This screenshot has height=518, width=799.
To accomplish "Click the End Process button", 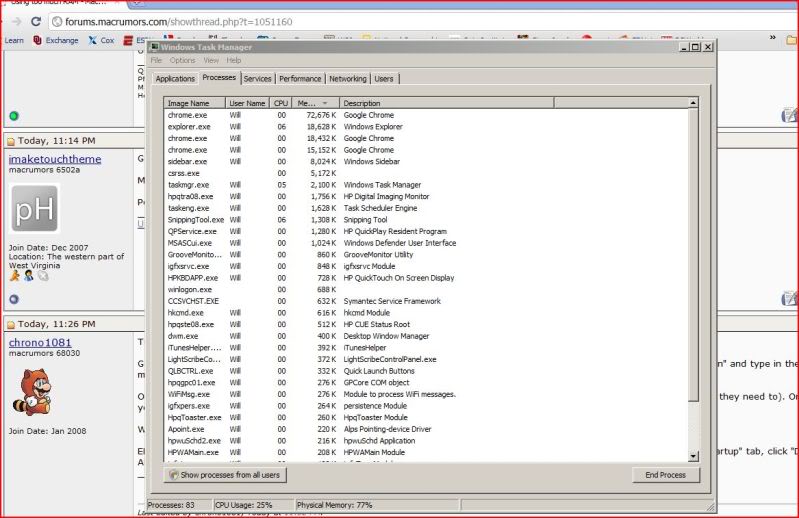I will [x=665, y=475].
